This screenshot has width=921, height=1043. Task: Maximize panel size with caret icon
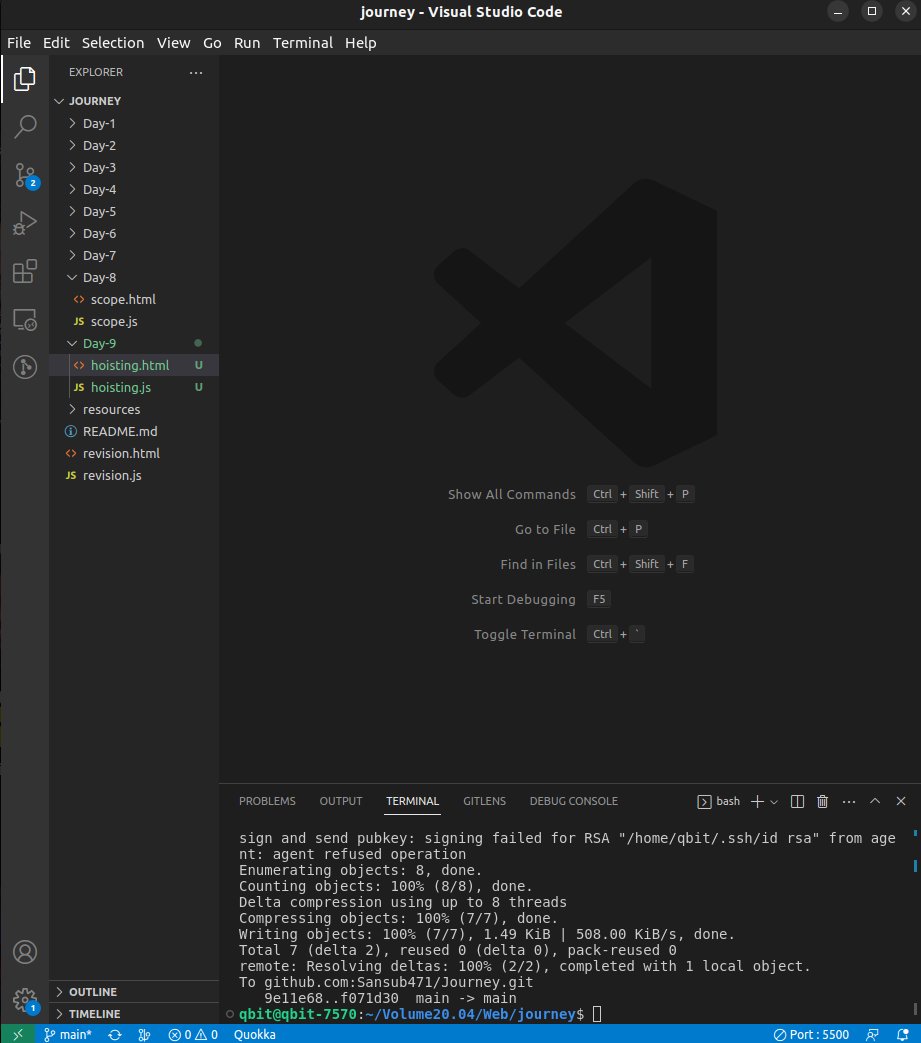click(x=875, y=802)
